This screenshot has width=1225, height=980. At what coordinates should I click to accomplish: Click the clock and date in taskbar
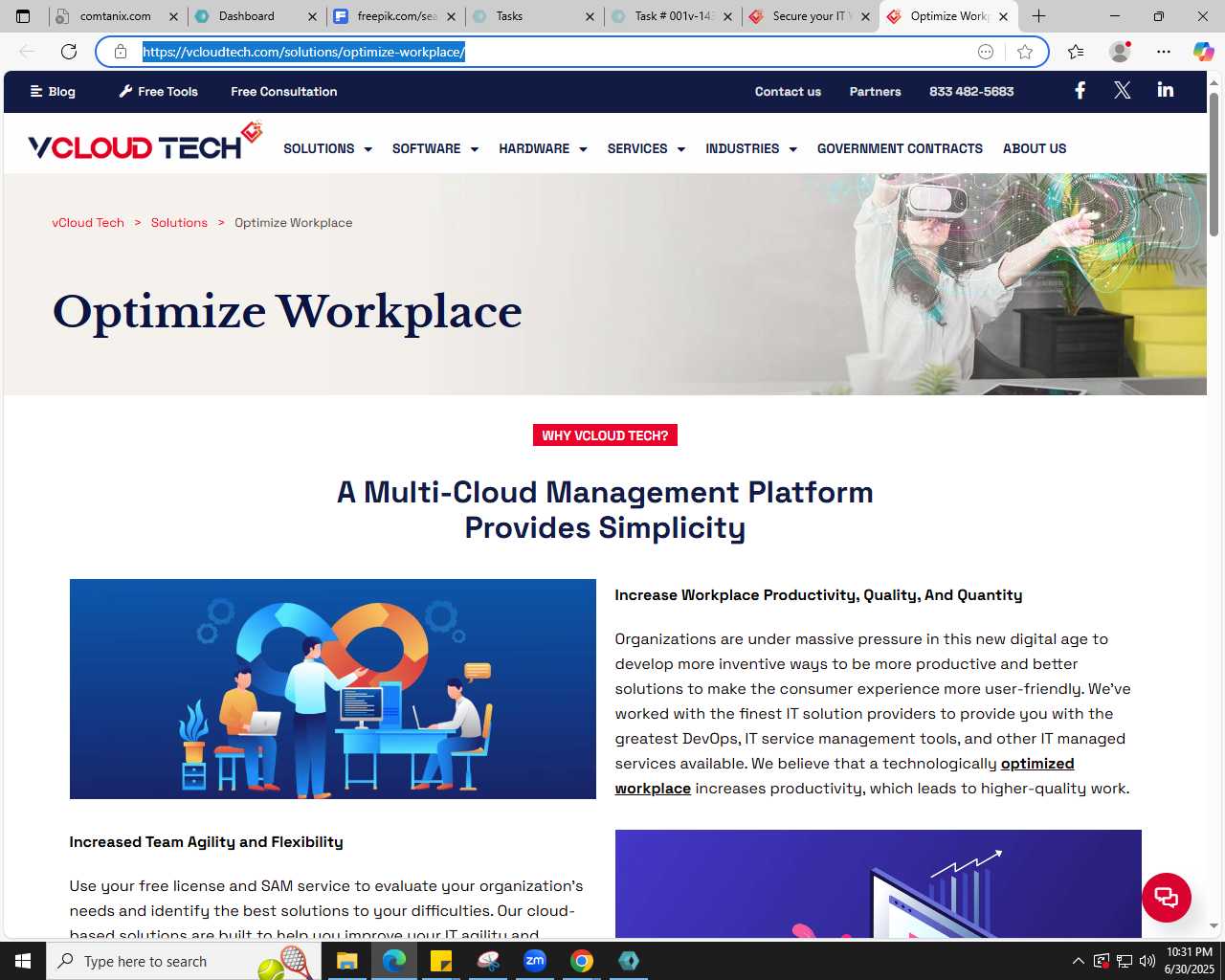1189,961
